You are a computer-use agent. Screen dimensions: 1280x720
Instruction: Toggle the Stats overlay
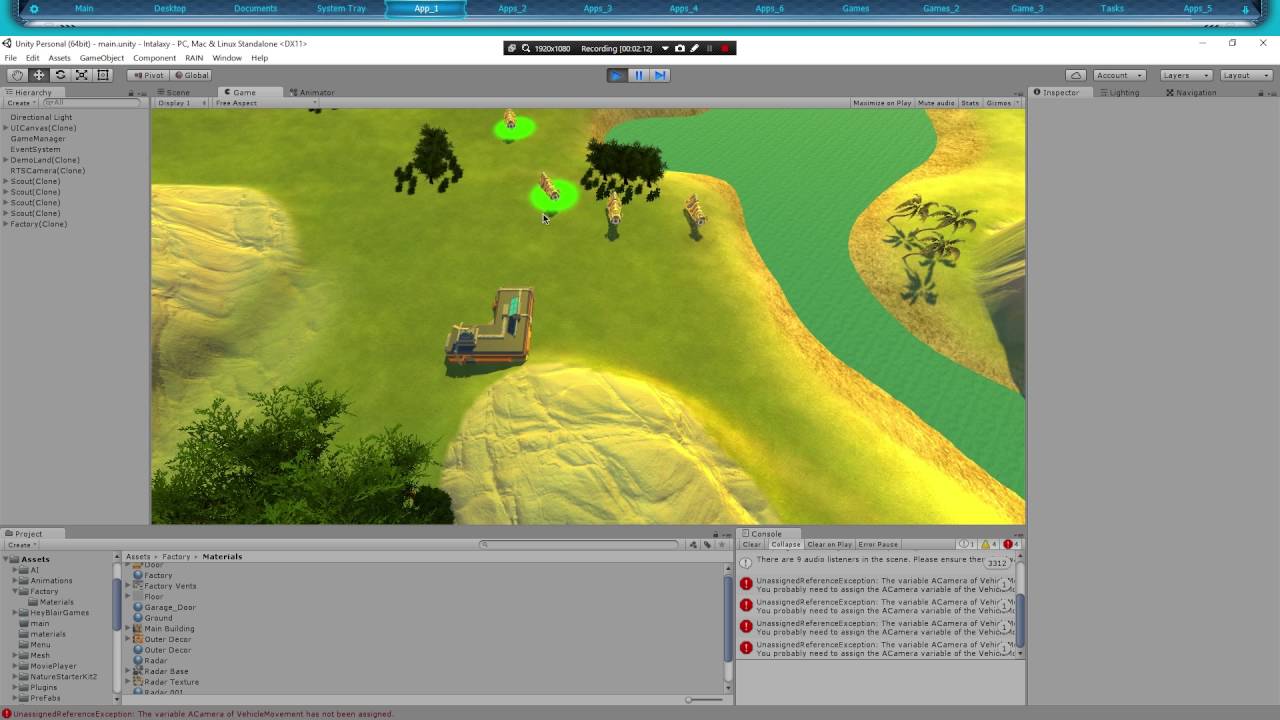tap(970, 103)
